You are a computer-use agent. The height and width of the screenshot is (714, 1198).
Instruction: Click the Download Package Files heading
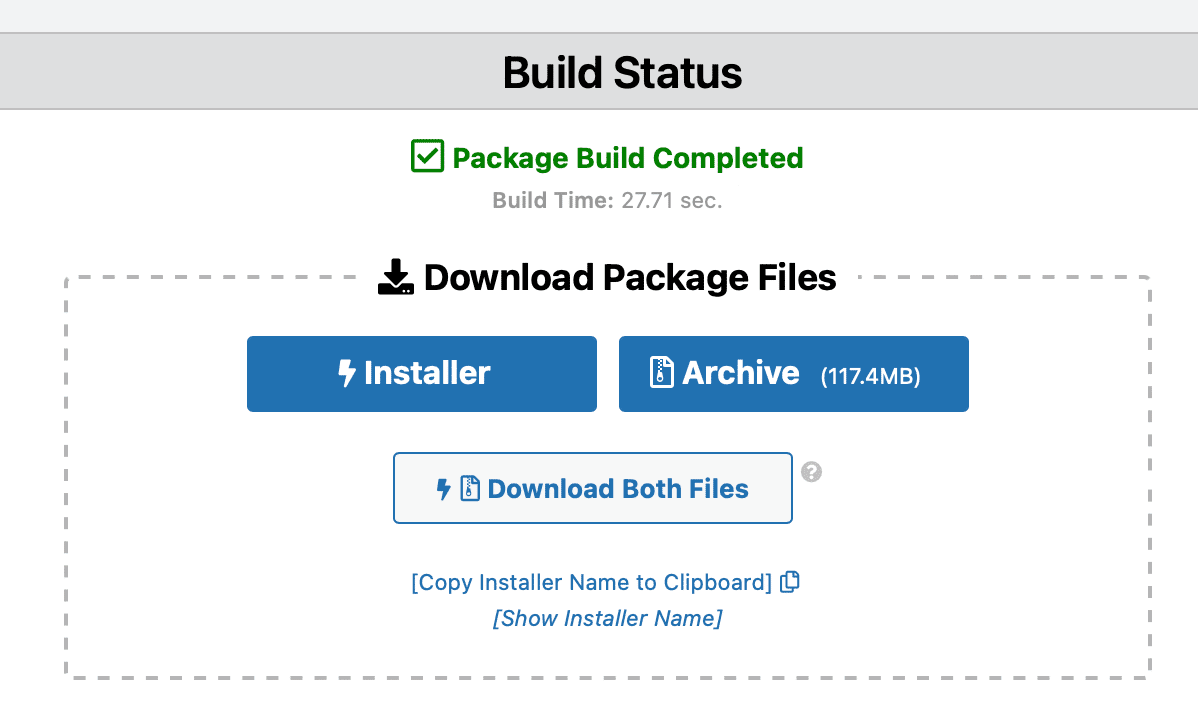pyautogui.click(x=630, y=277)
